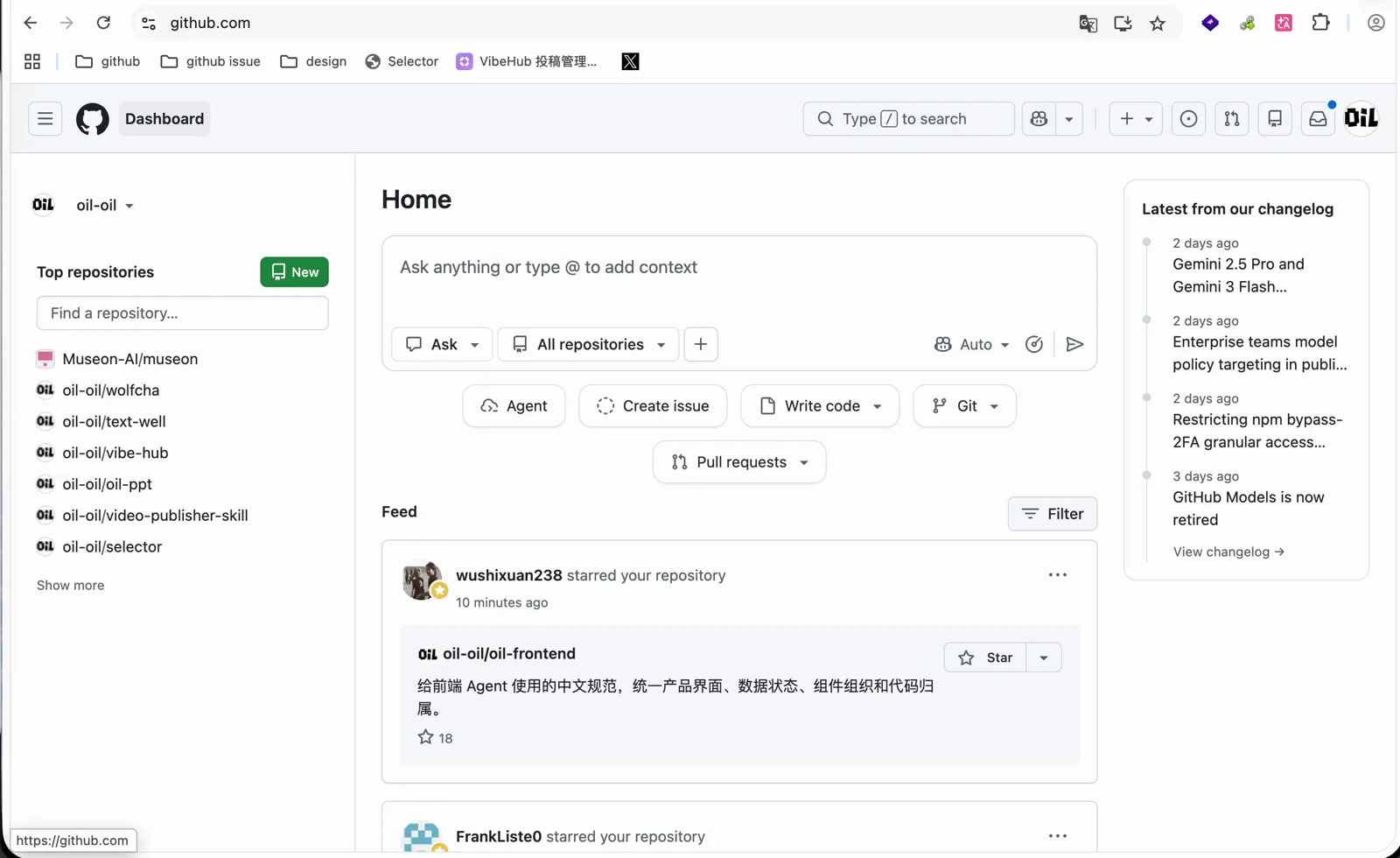1400x858 pixels.
Task: Go back with browser back arrow
Action: coord(31,23)
